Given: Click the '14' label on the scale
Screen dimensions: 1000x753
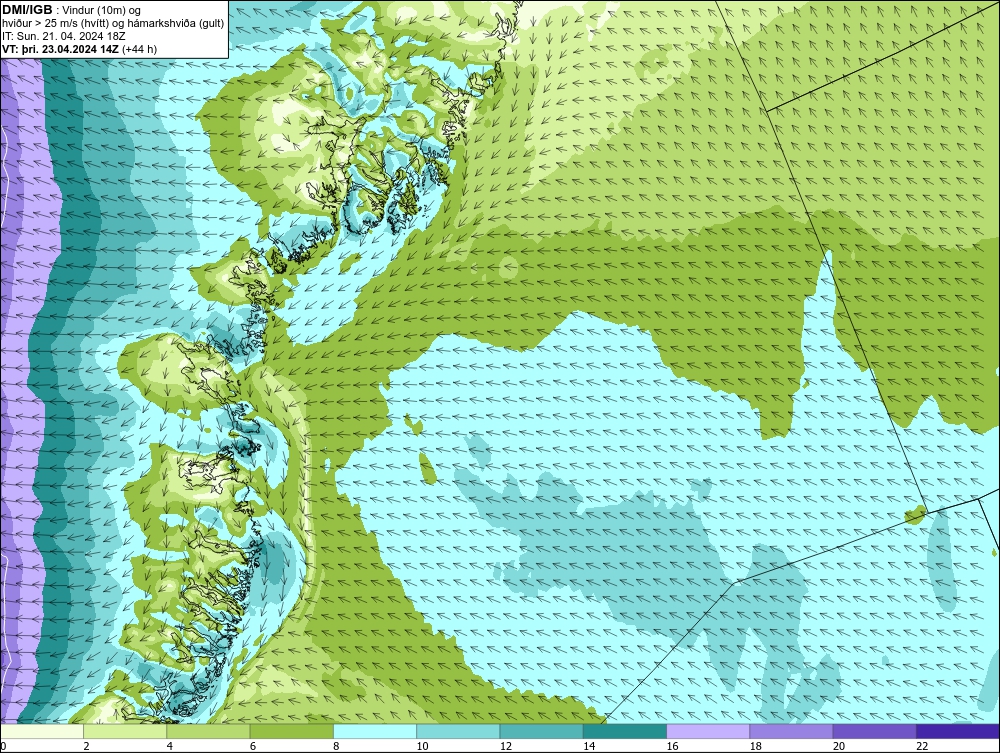Looking at the screenshot, I should [588, 747].
